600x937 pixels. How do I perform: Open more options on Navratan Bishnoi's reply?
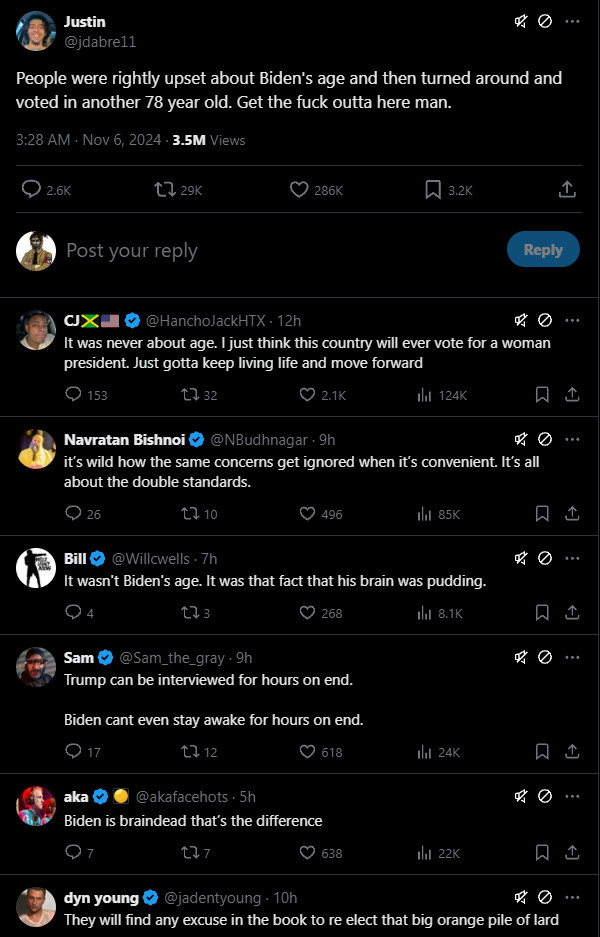click(572, 438)
